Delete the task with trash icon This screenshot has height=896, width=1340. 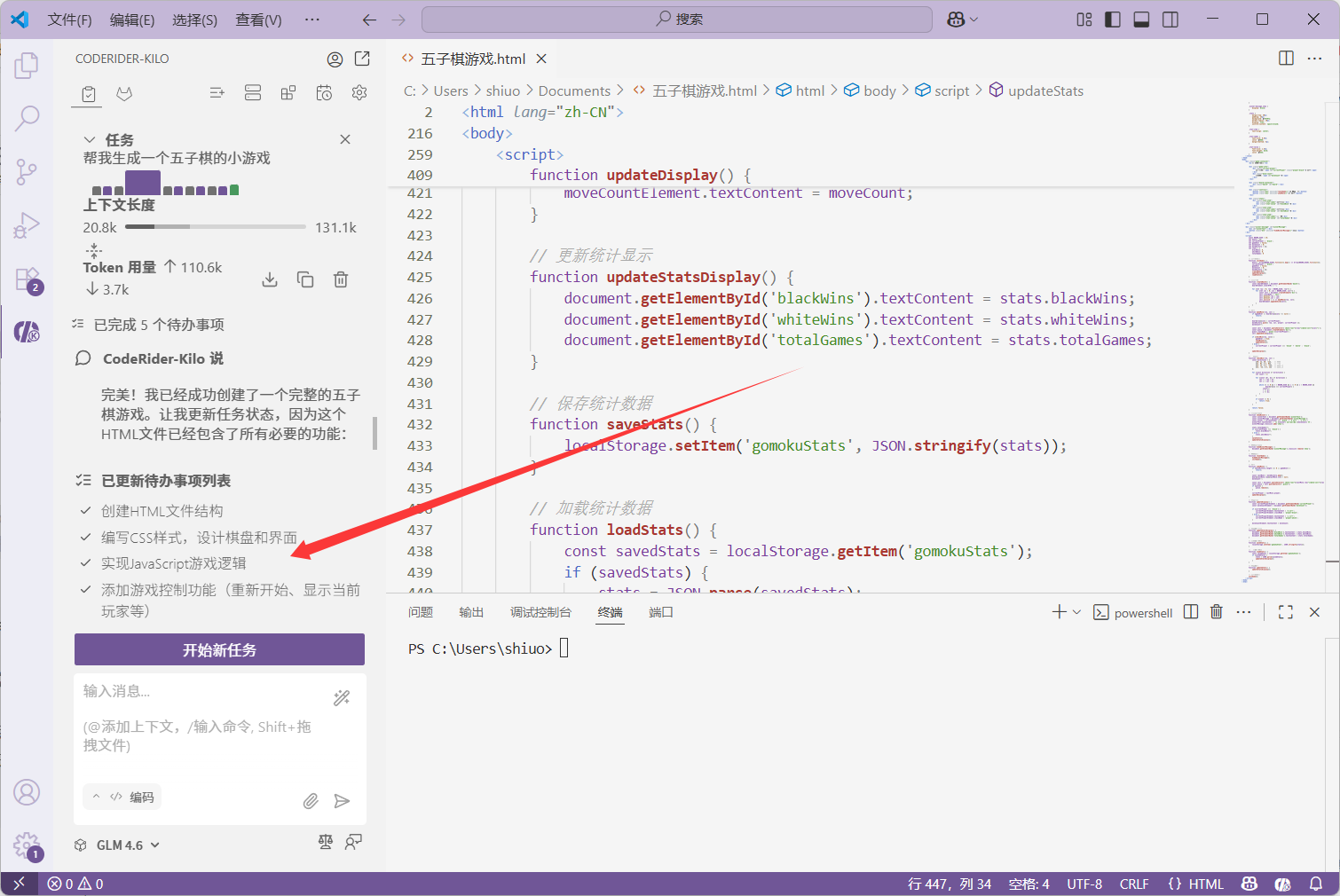(341, 279)
